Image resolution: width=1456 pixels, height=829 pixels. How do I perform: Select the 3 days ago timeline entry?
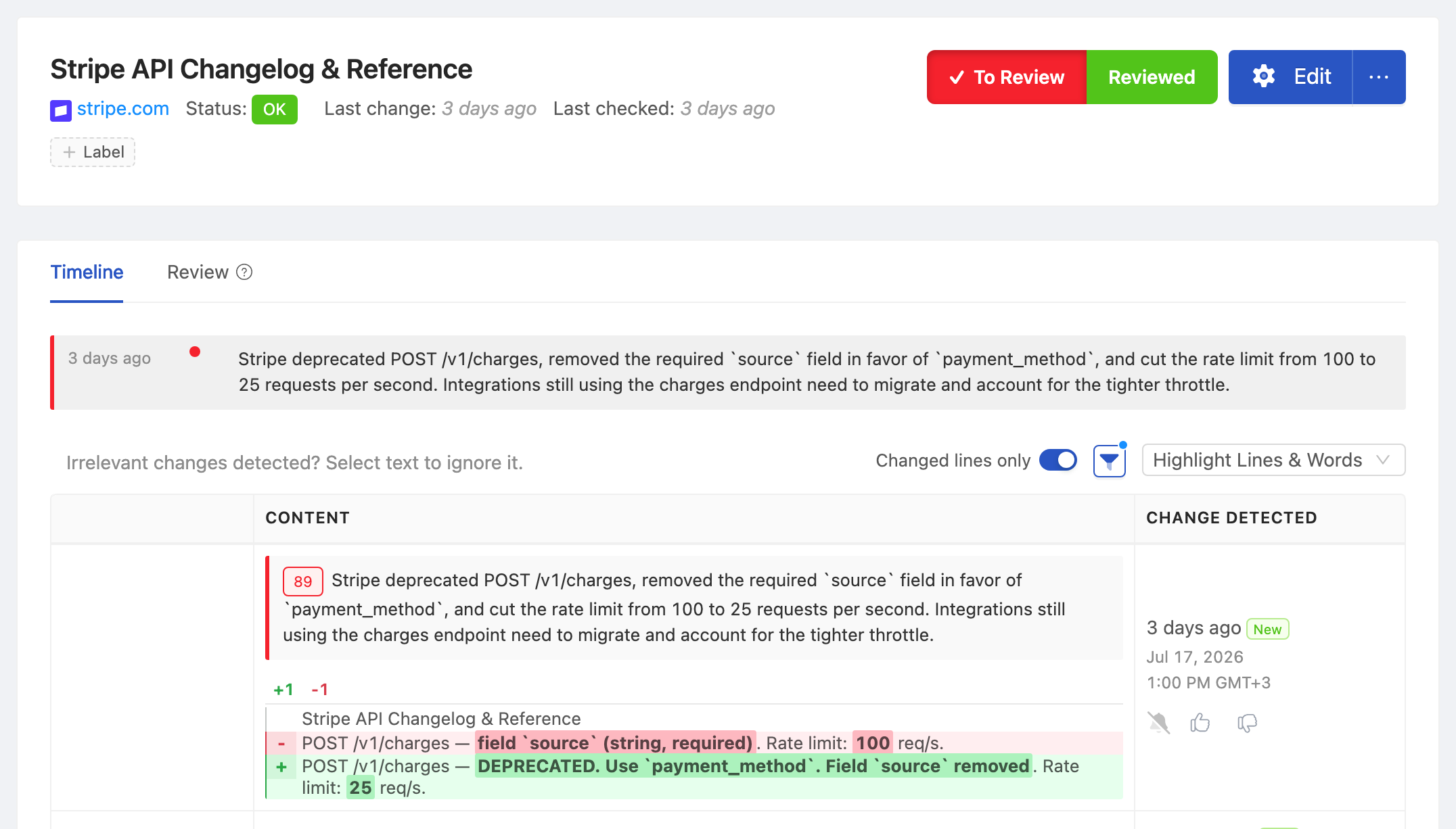[728, 373]
